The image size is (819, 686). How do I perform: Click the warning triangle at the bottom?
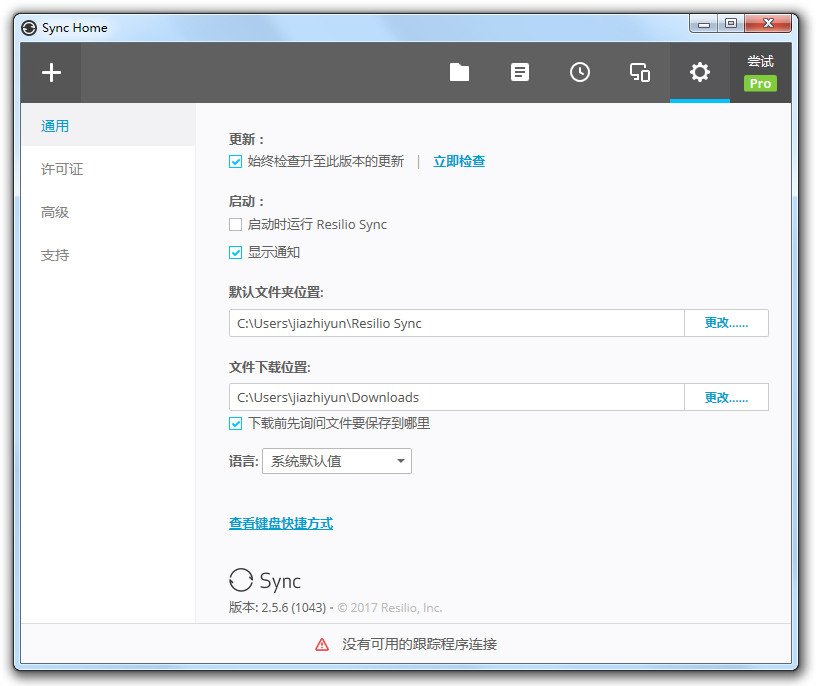click(321, 644)
